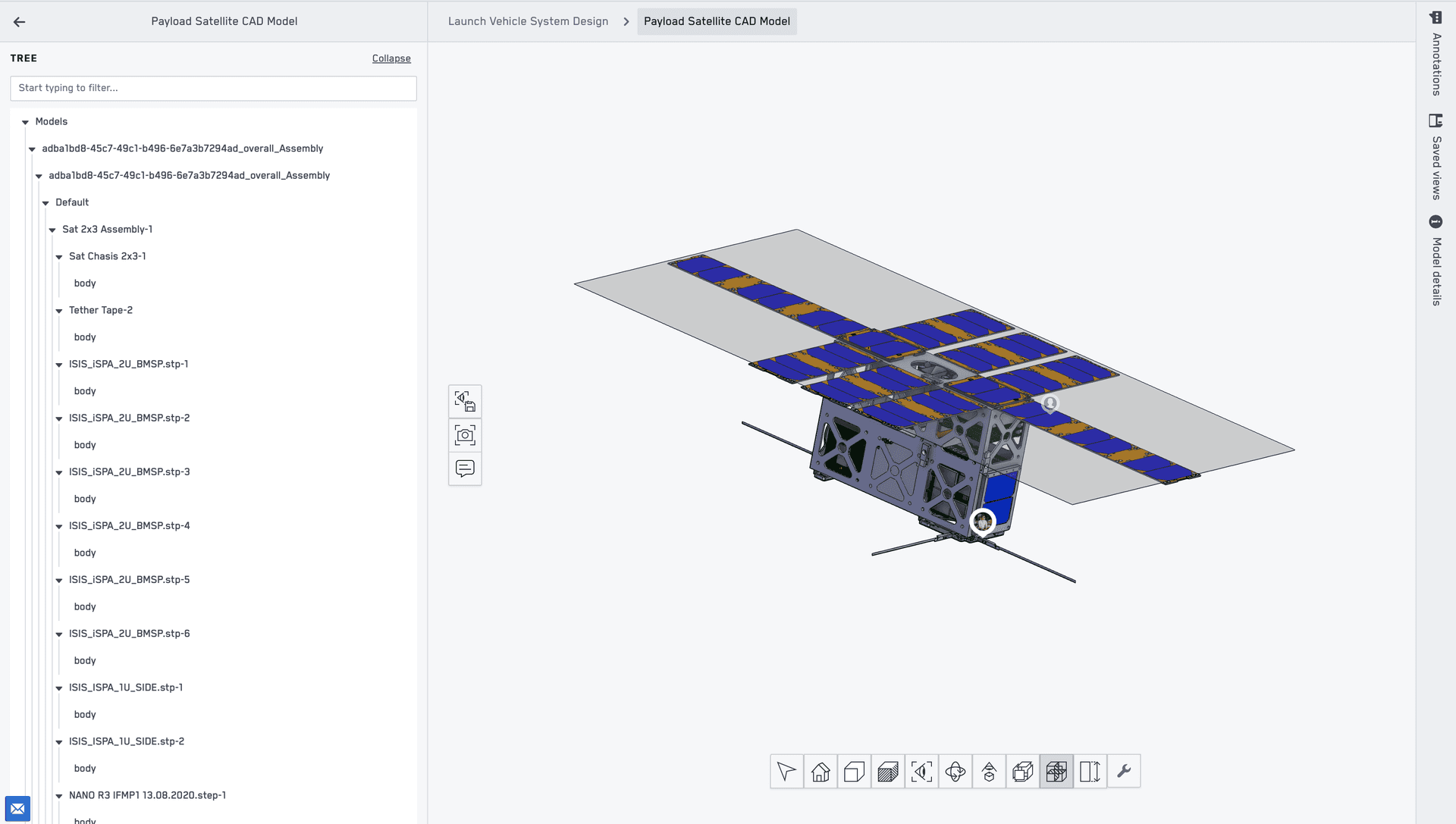
Task: Collapse the ISIS_iSPA_2U_BMSP.stp-5 node
Action: pos(59,580)
